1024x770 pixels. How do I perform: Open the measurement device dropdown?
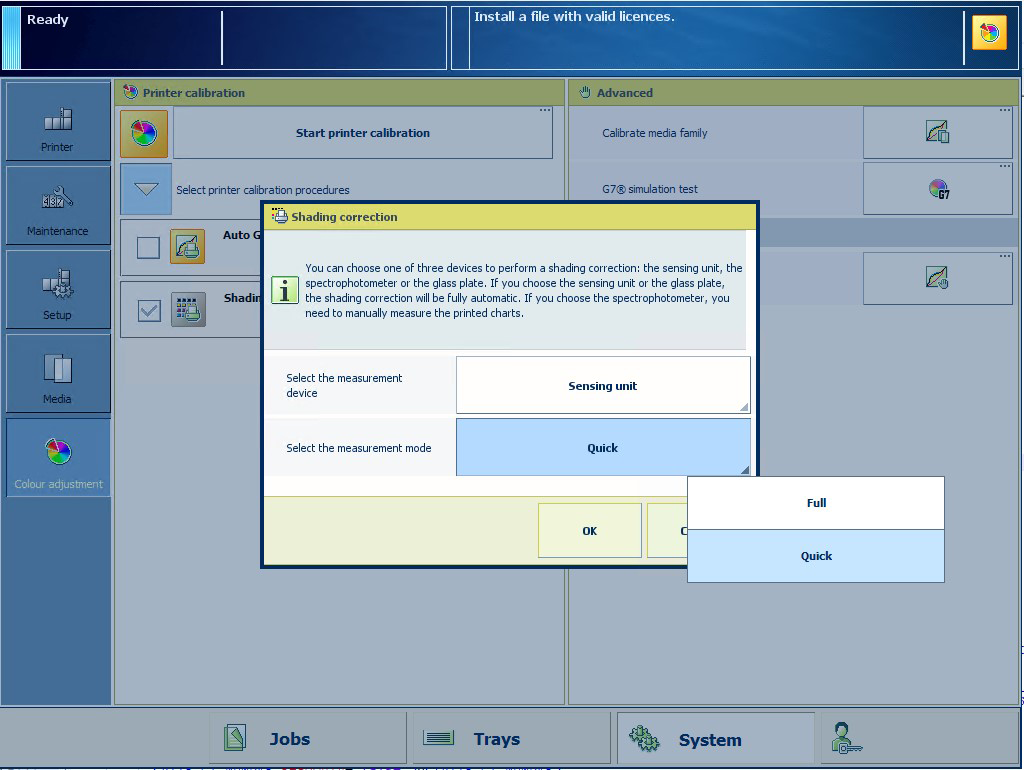[602, 386]
